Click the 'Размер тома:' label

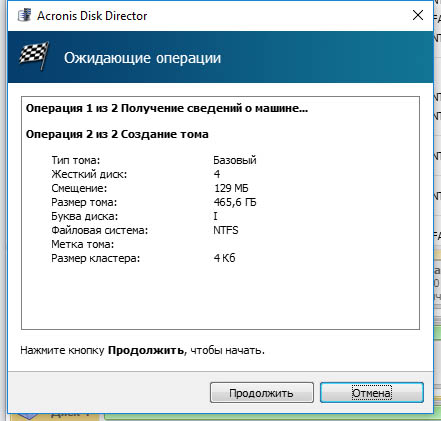click(84, 202)
